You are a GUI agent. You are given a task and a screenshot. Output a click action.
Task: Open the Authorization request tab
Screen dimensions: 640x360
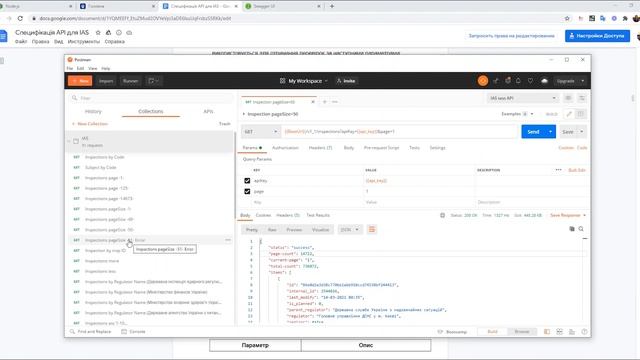(x=285, y=148)
